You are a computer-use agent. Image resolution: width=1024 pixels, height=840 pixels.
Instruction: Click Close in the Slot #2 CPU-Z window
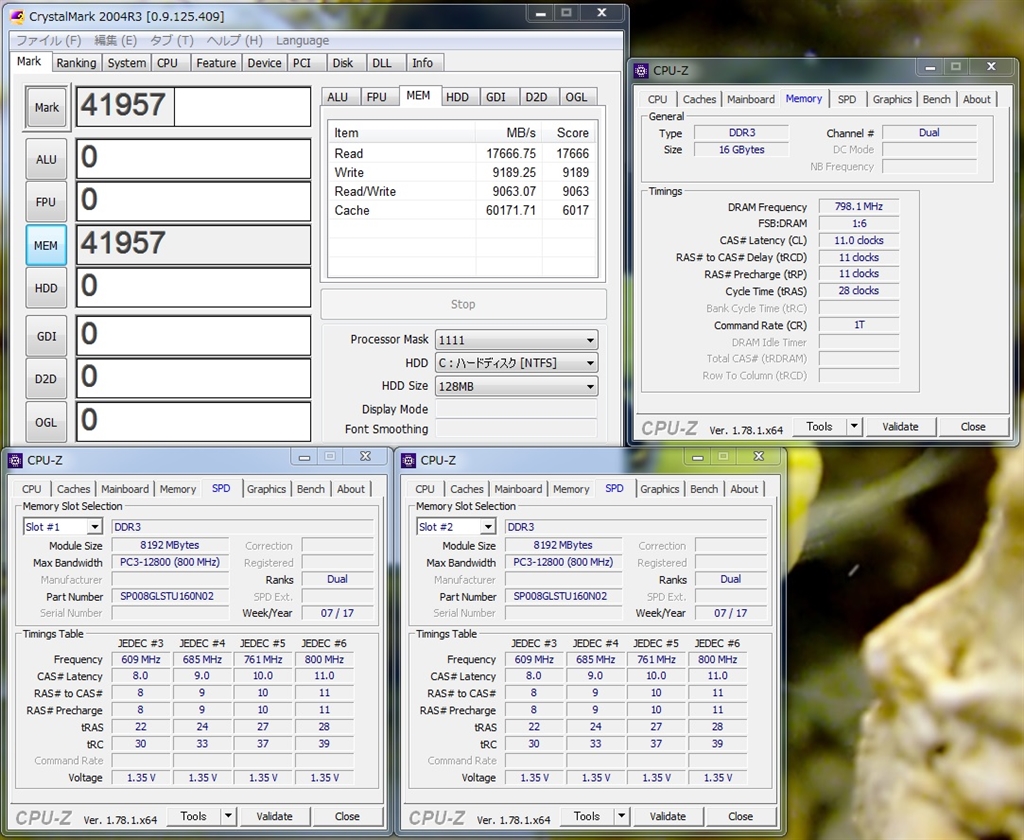point(741,816)
